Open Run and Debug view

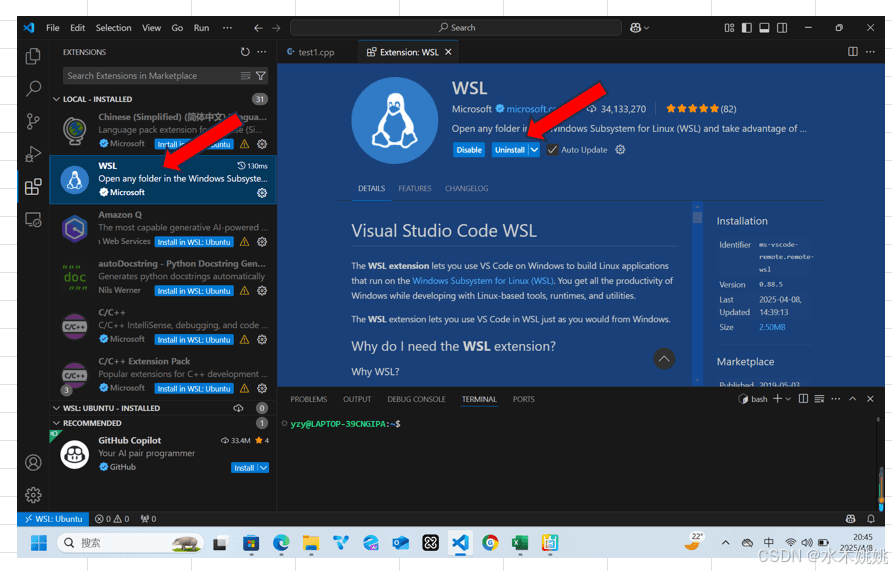click(x=33, y=154)
